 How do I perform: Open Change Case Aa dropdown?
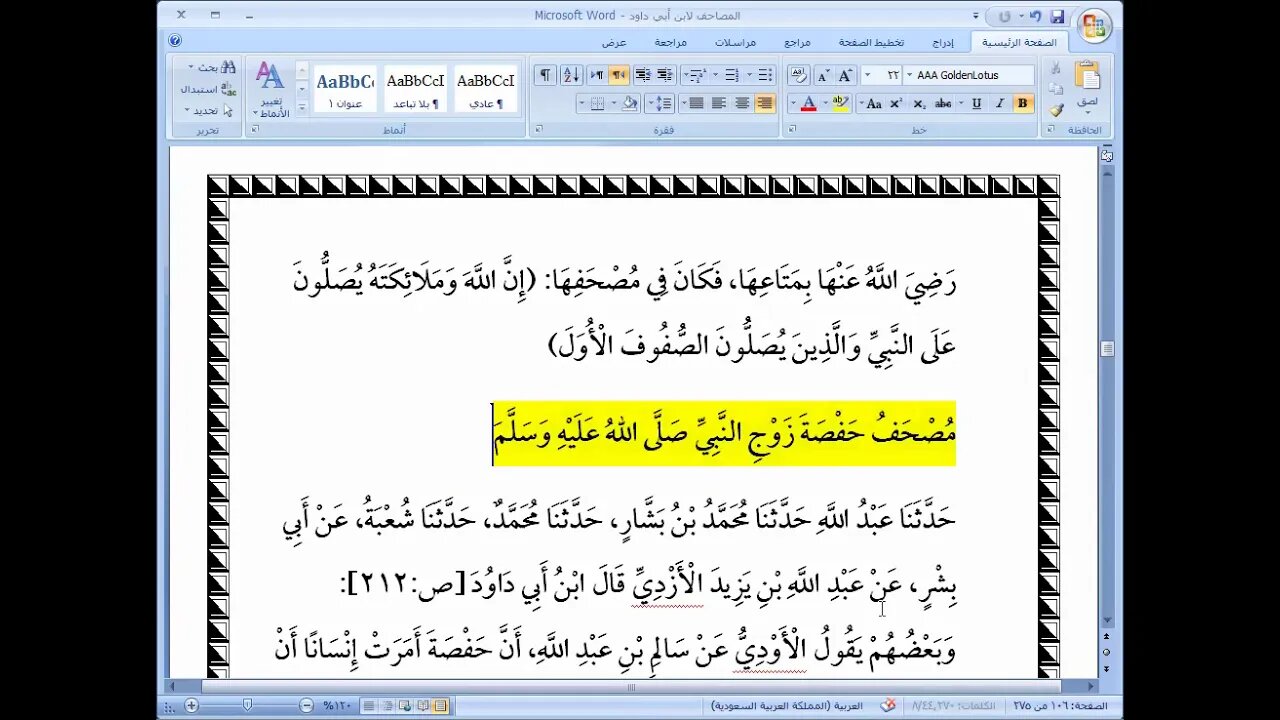(x=873, y=103)
